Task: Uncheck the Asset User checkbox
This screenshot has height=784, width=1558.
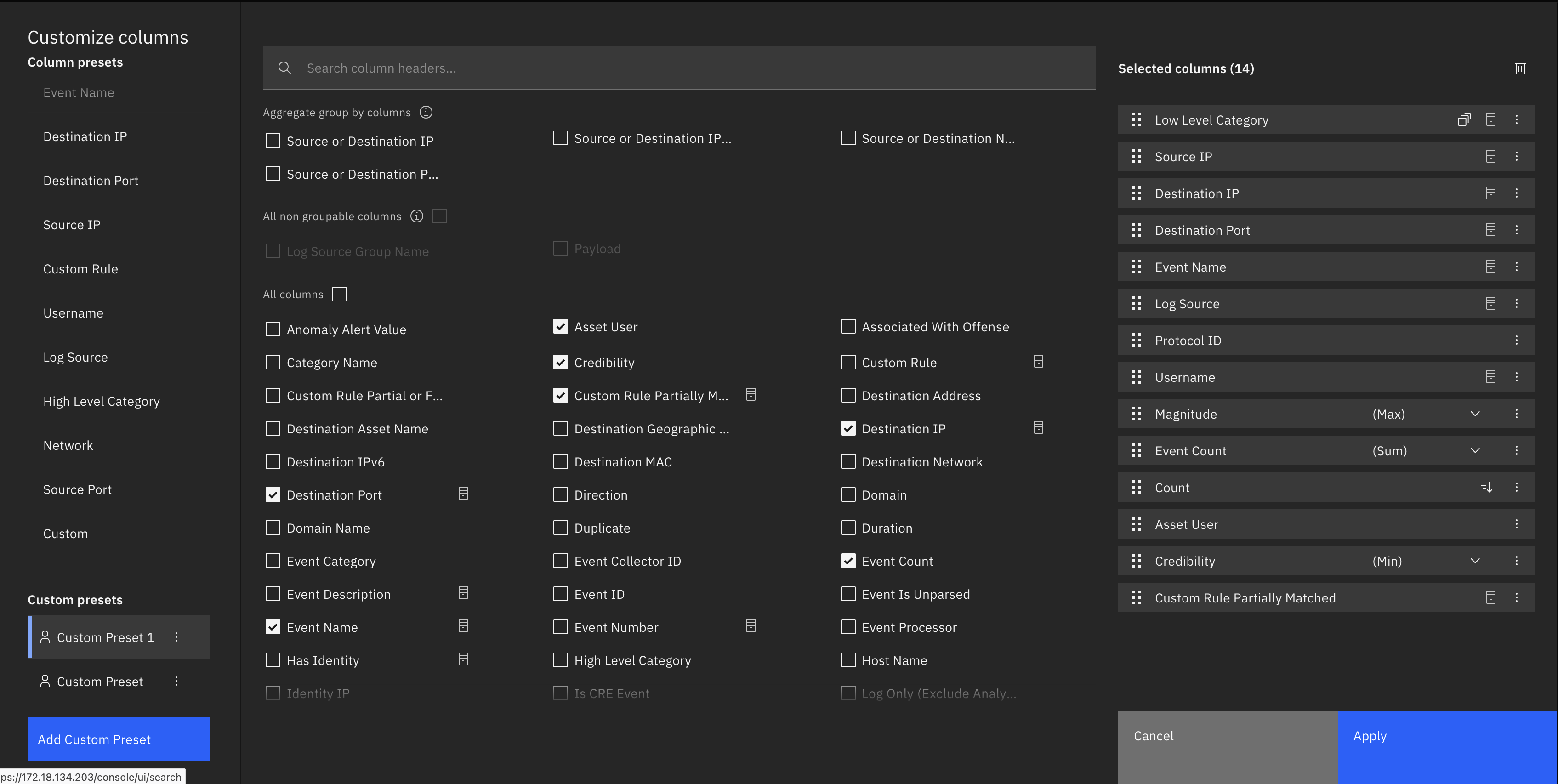Action: [x=560, y=326]
